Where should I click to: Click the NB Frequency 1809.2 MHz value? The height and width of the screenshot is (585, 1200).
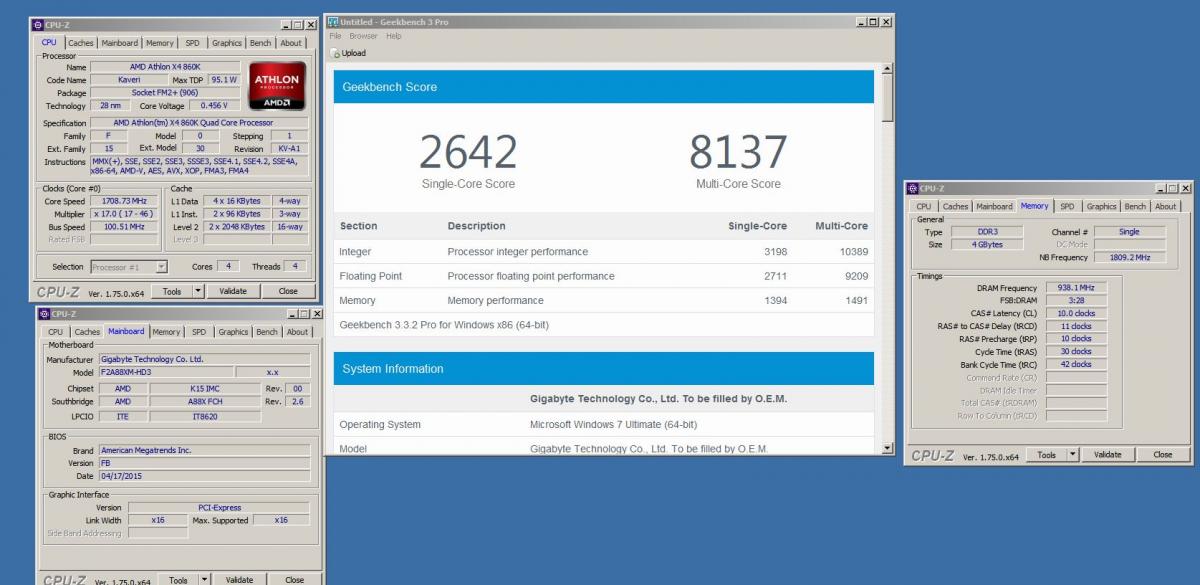pos(1129,257)
